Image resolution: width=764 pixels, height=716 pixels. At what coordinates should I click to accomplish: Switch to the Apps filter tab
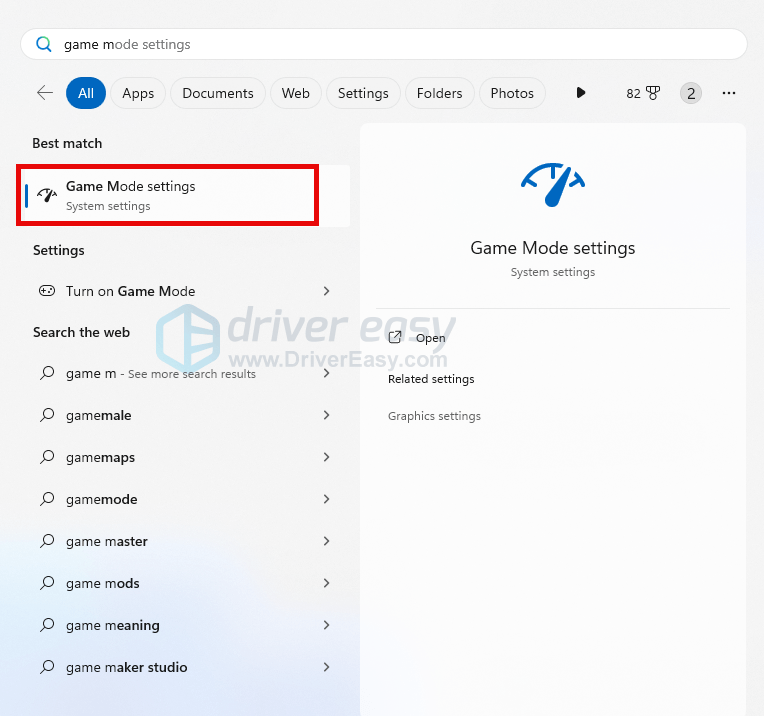click(138, 93)
